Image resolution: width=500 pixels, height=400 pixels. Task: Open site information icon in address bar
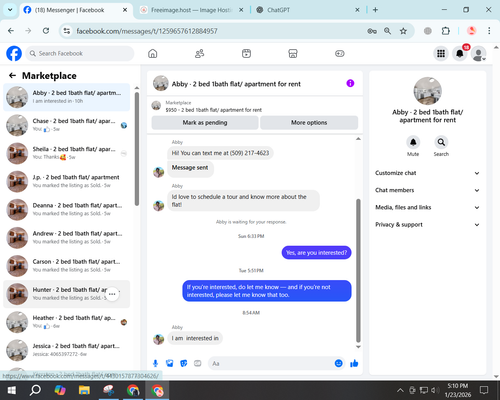click(67, 31)
